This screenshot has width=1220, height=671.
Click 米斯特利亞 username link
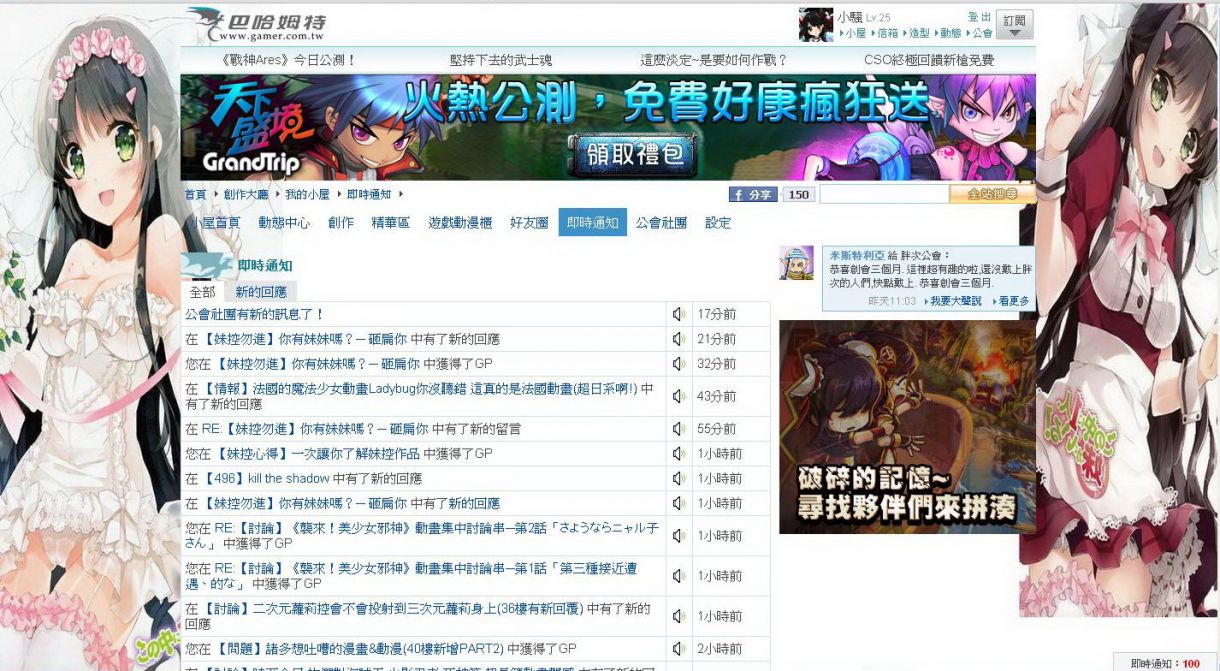(857, 255)
